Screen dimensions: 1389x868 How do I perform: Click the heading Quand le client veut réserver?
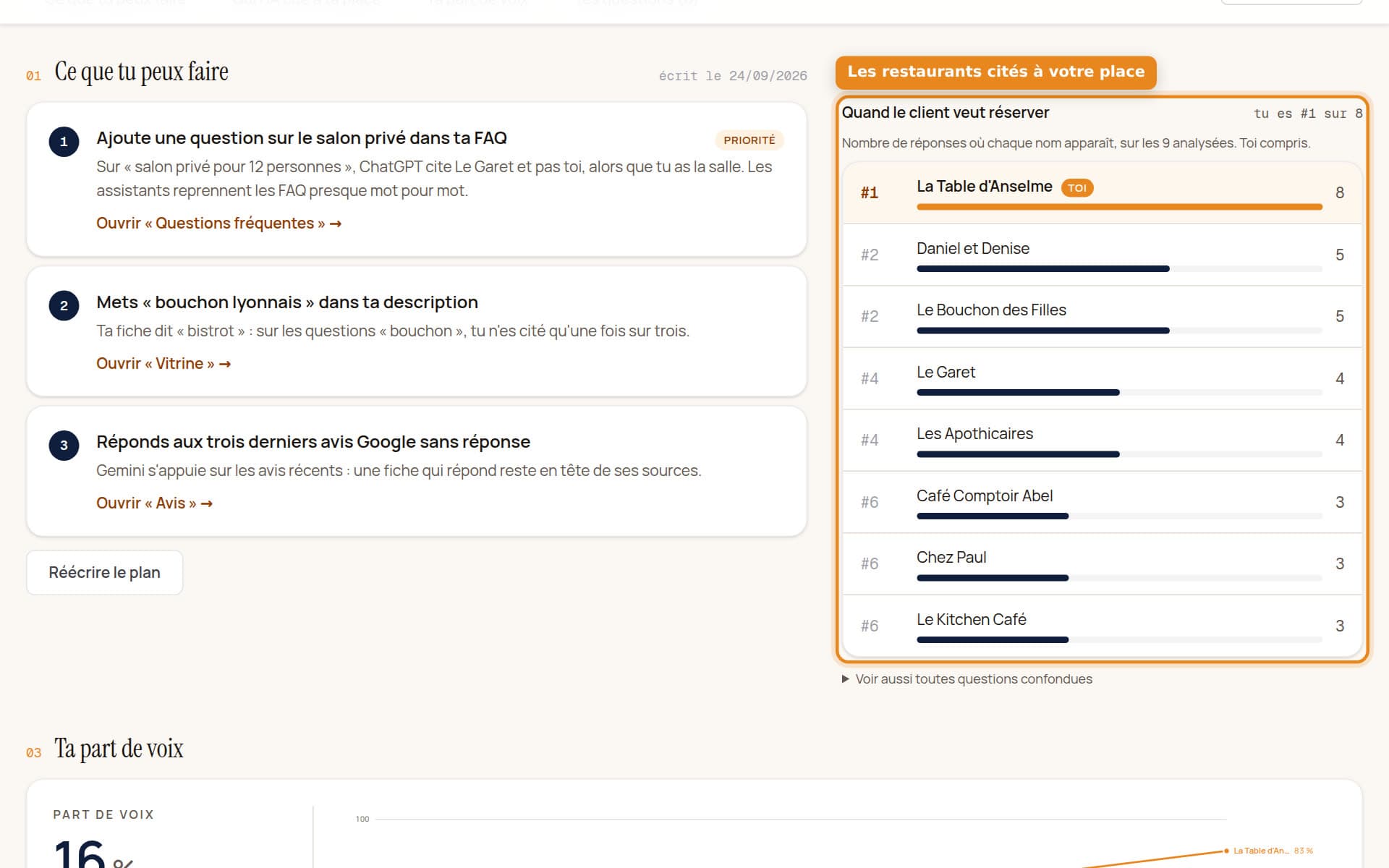tap(945, 112)
